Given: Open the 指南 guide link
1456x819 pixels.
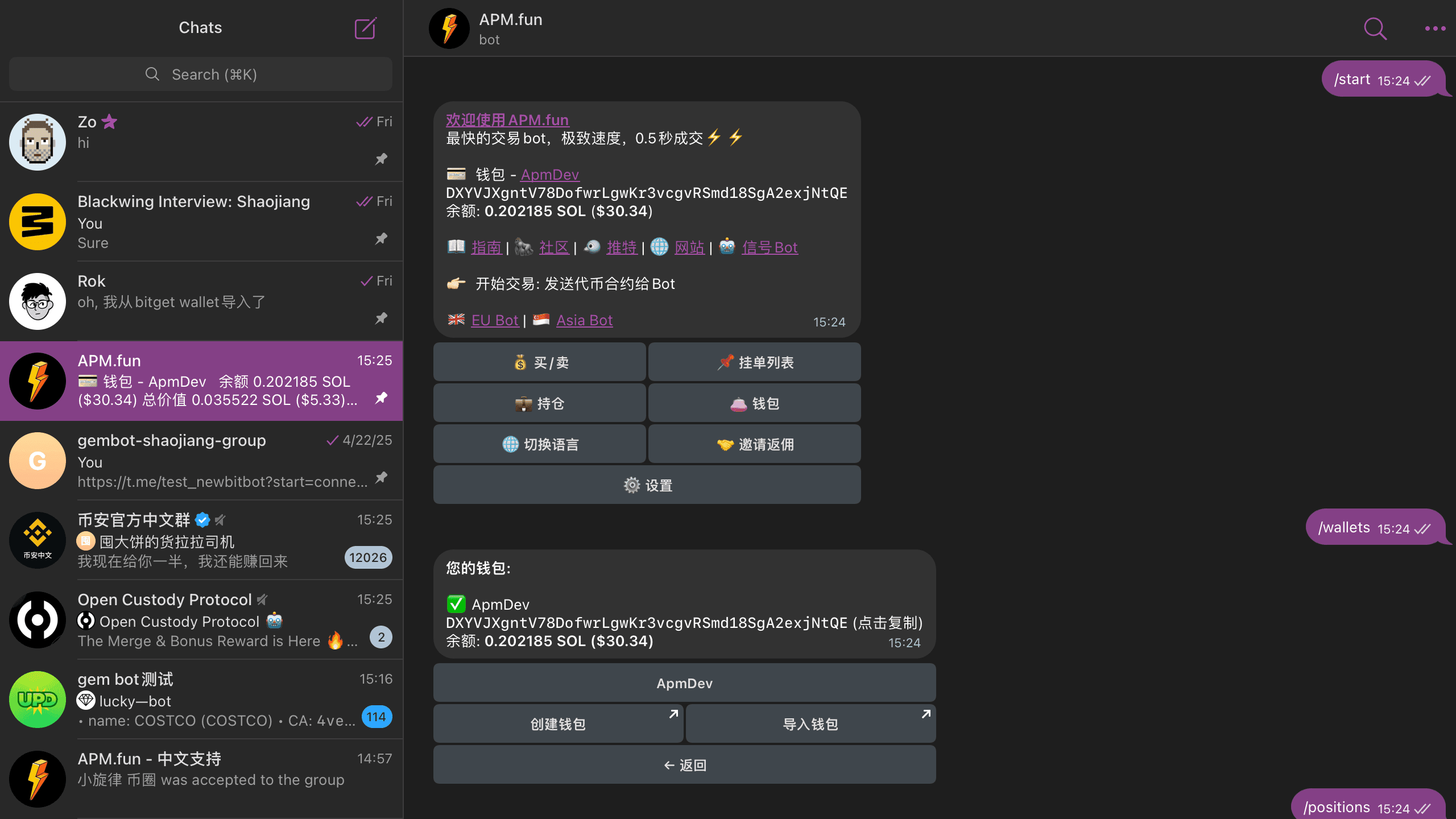Looking at the screenshot, I should (486, 247).
